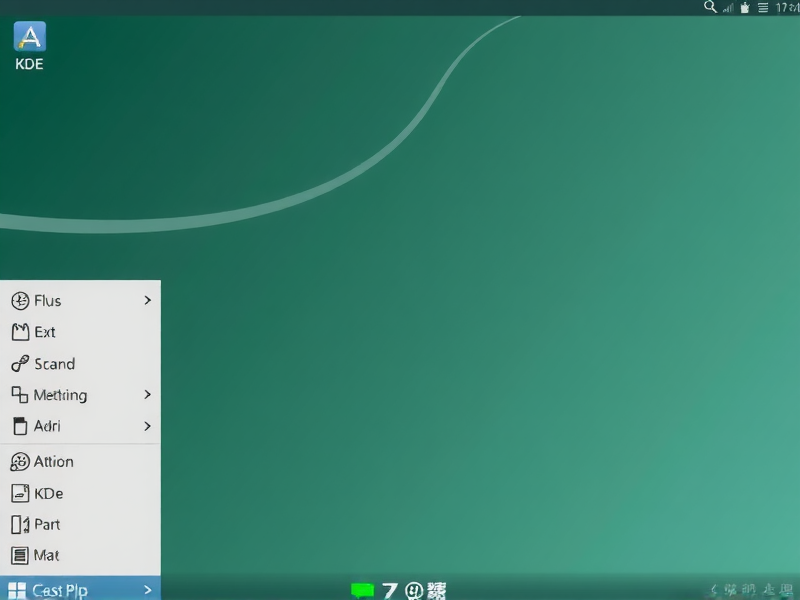Click the "7" icon in the taskbar
800x600 pixels.
click(390, 590)
